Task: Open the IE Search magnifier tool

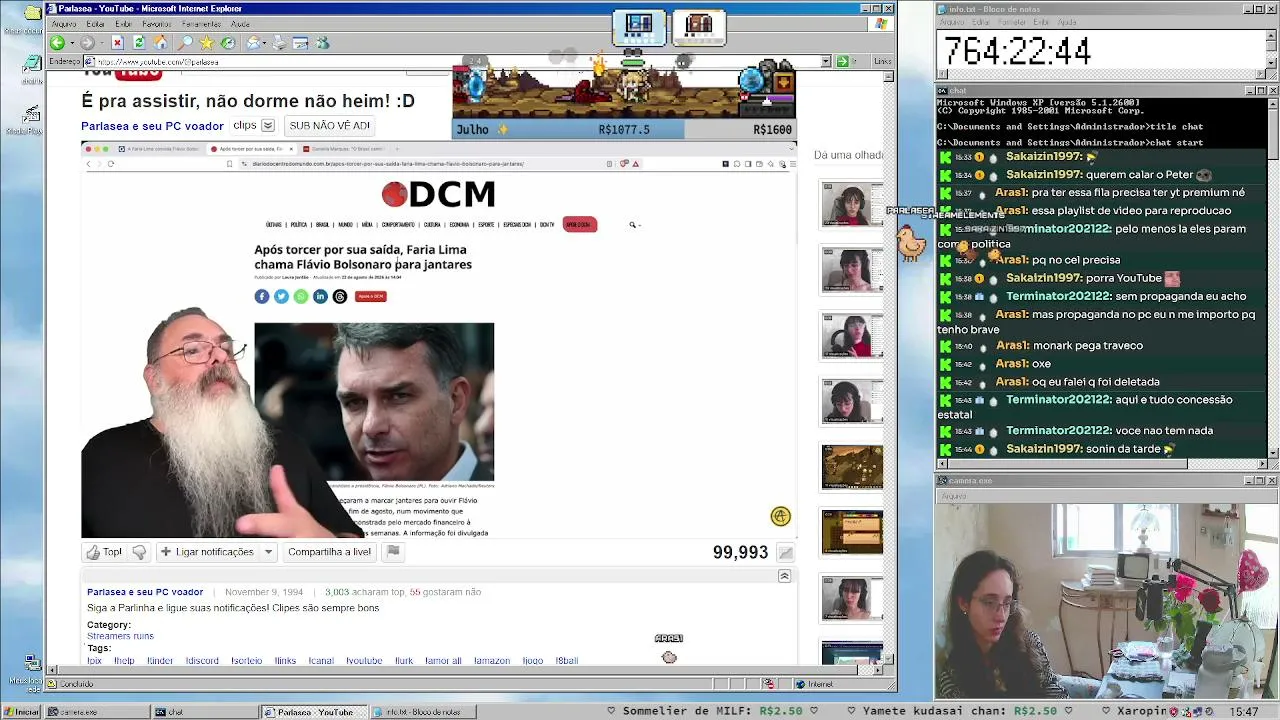Action: [185, 43]
